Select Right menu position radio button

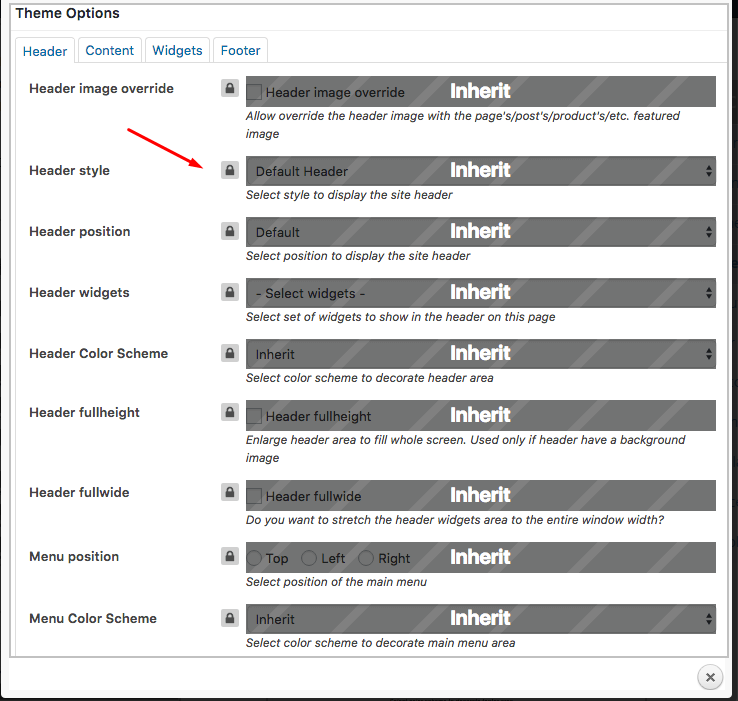pos(366,558)
